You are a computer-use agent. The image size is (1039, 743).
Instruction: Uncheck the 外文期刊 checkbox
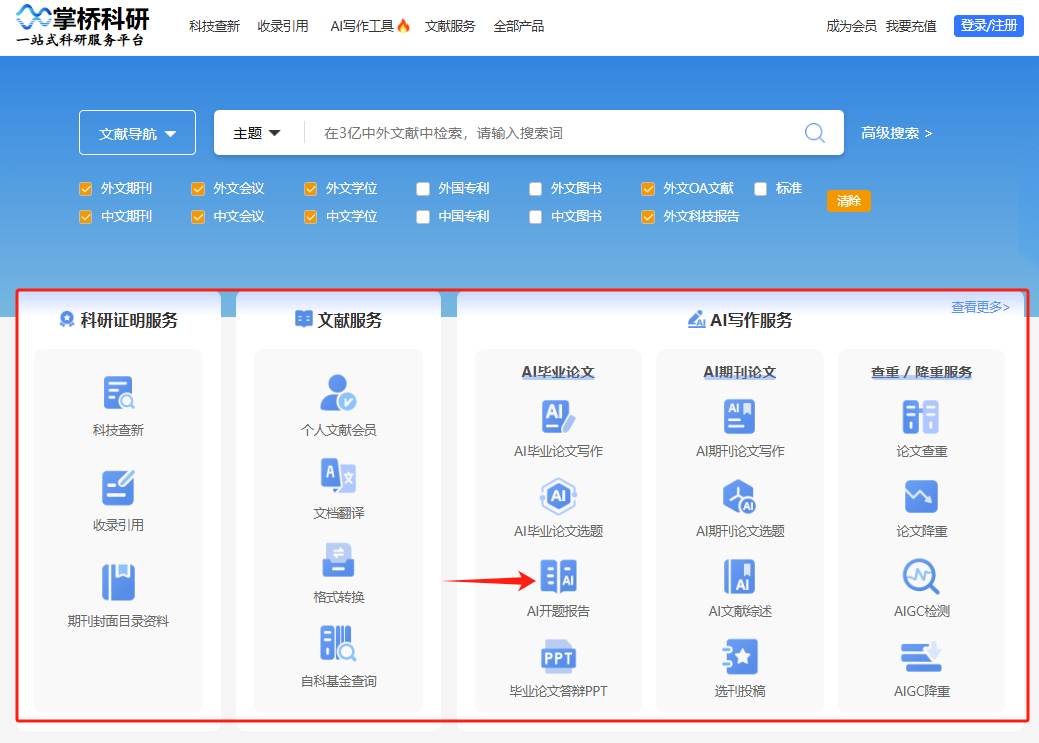coord(86,188)
